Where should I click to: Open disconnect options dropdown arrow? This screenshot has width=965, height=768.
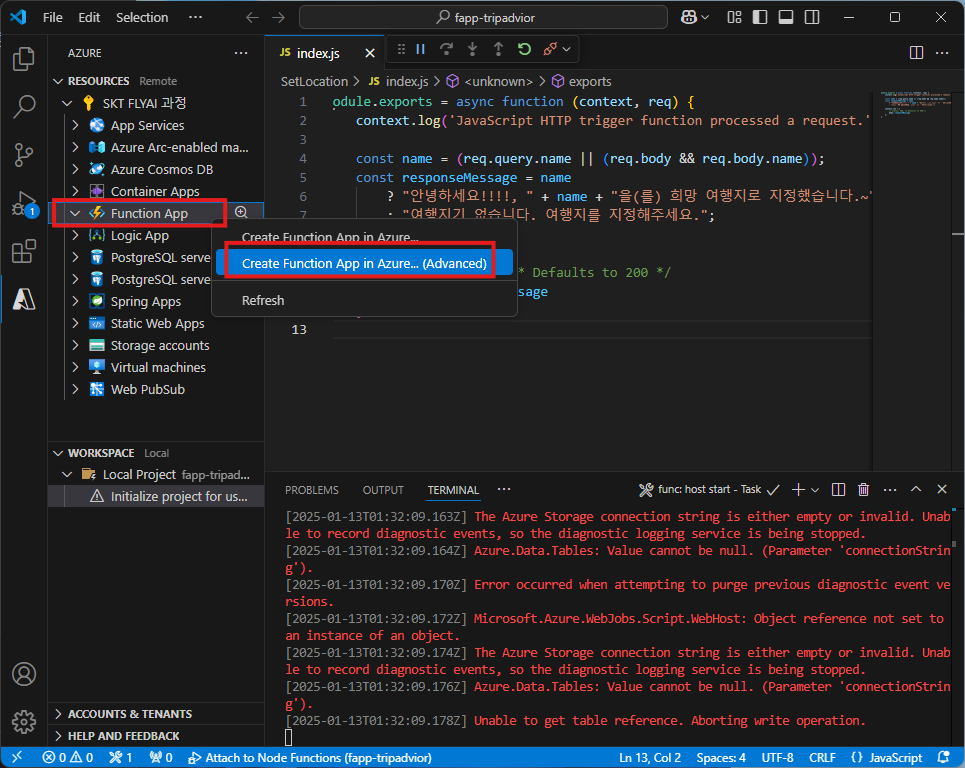pos(567,49)
